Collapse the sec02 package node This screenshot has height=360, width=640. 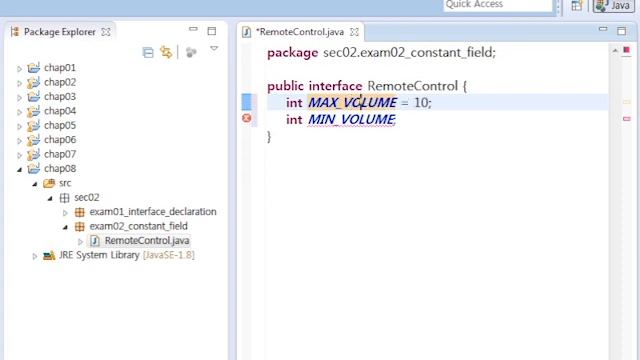point(50,198)
